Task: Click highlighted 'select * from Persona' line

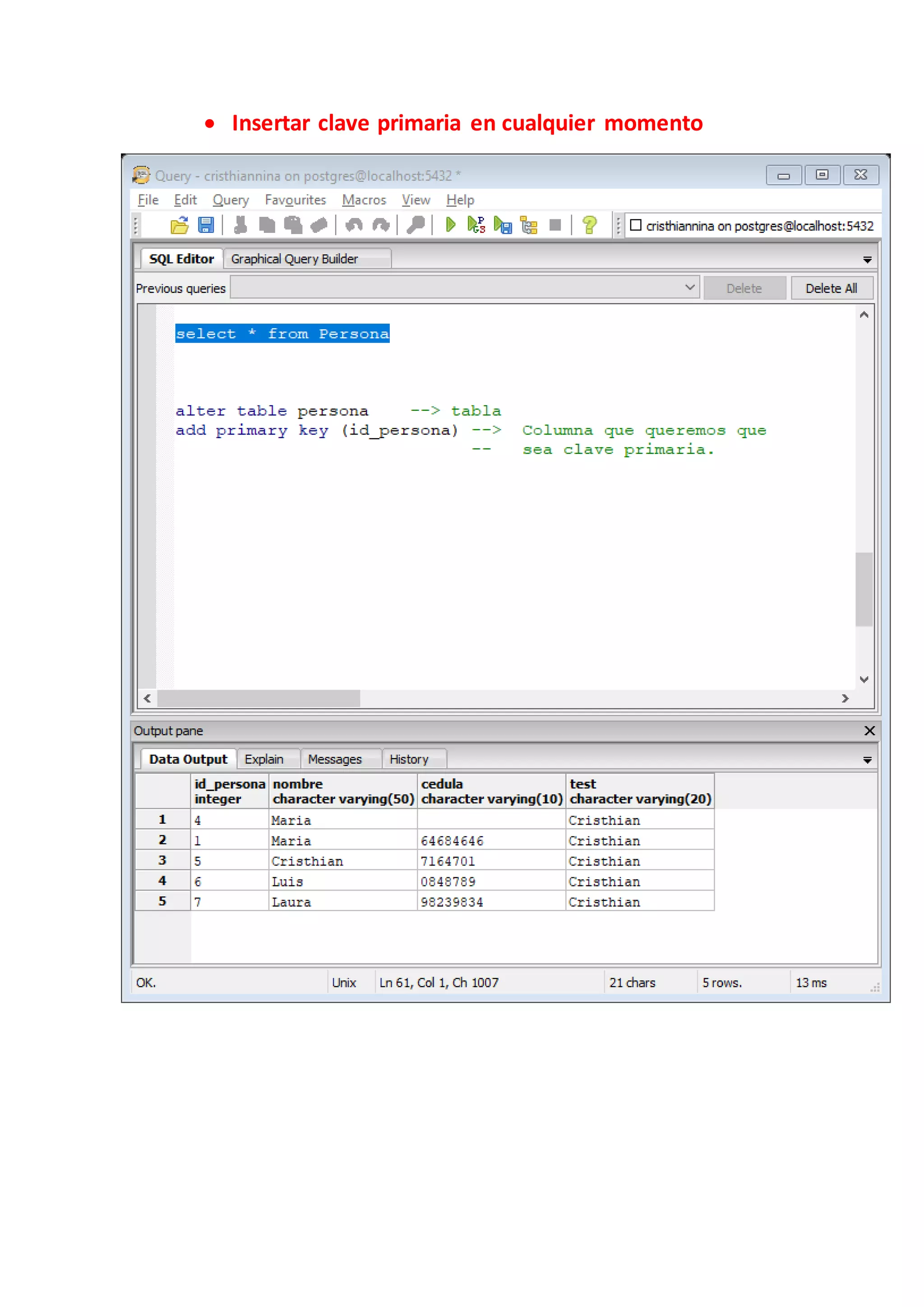Action: (x=282, y=334)
